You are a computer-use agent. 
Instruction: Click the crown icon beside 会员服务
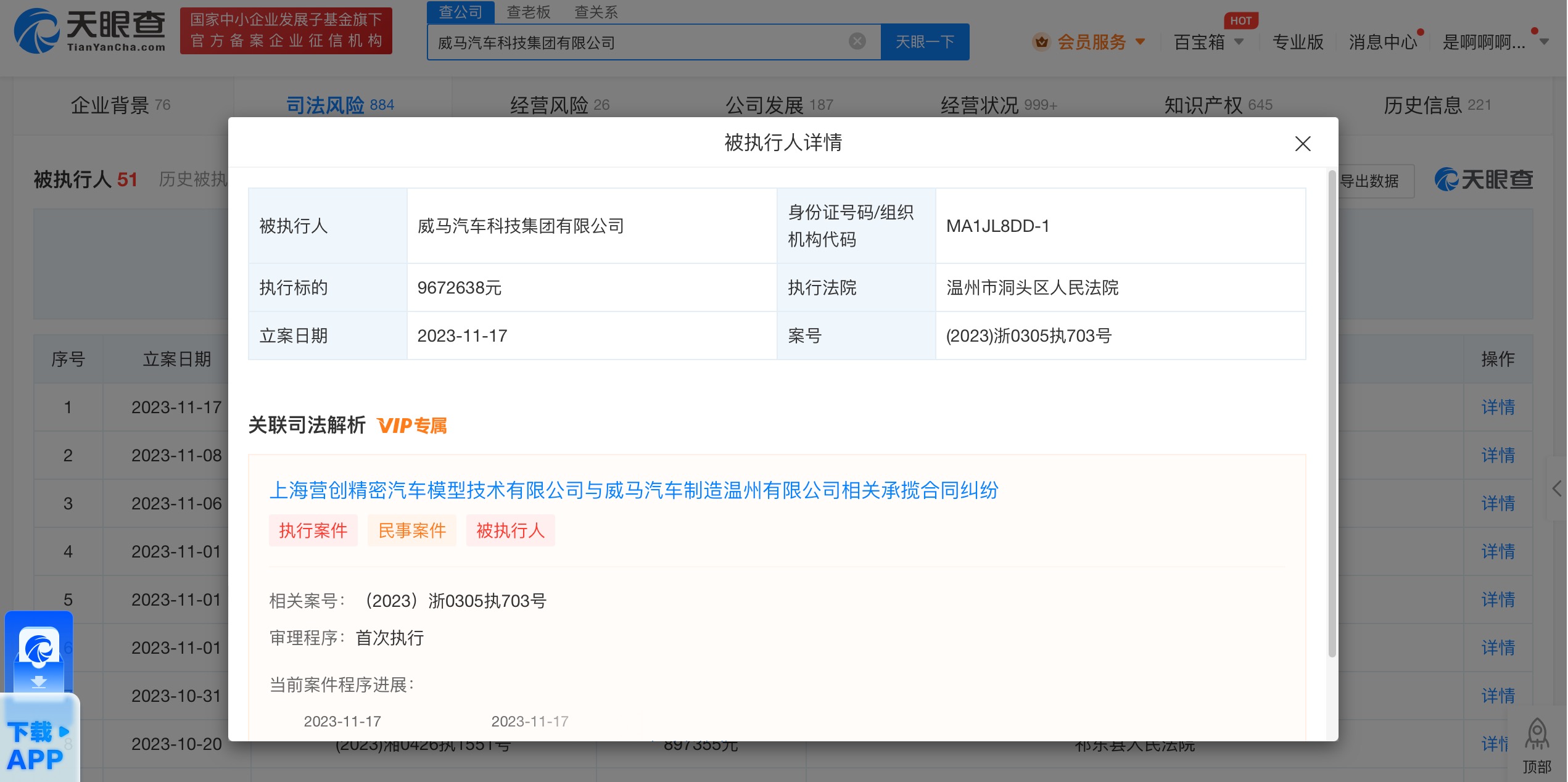(1041, 42)
